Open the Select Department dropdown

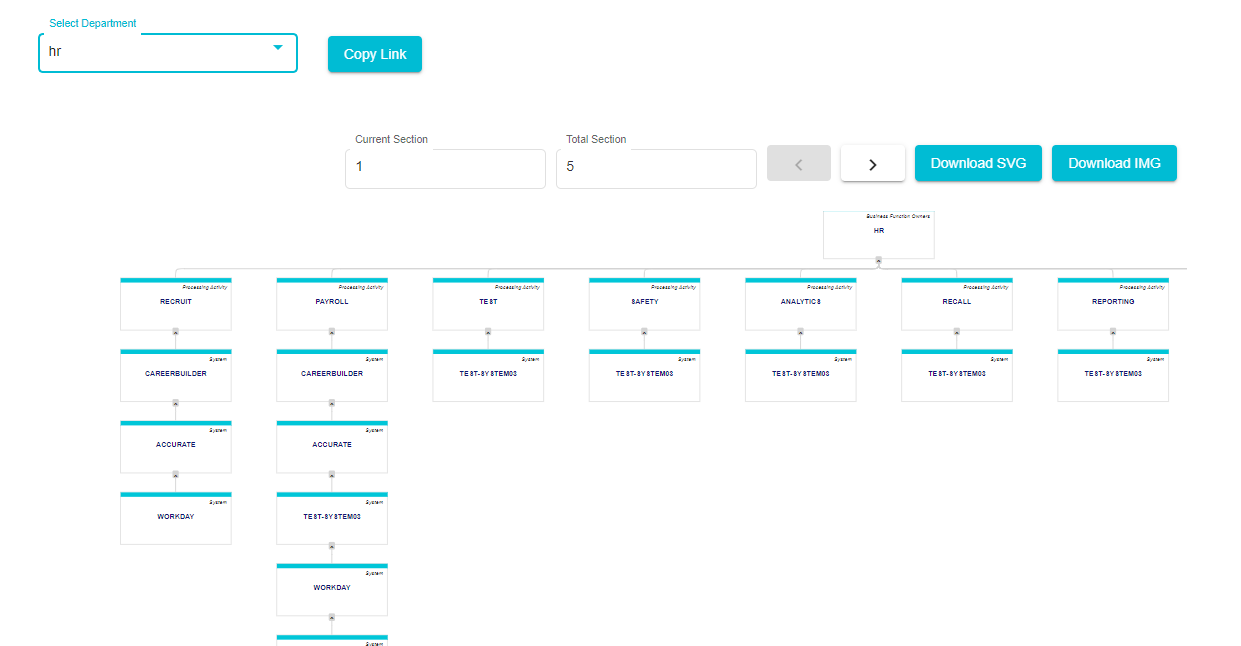(x=168, y=53)
